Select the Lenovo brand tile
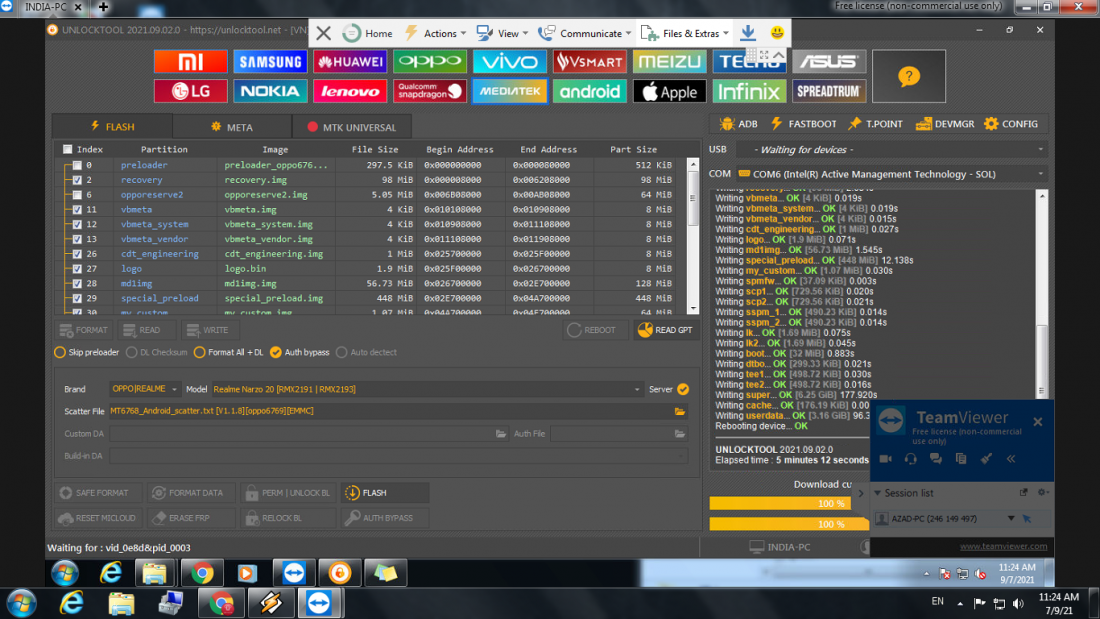The image size is (1100, 619). click(350, 91)
